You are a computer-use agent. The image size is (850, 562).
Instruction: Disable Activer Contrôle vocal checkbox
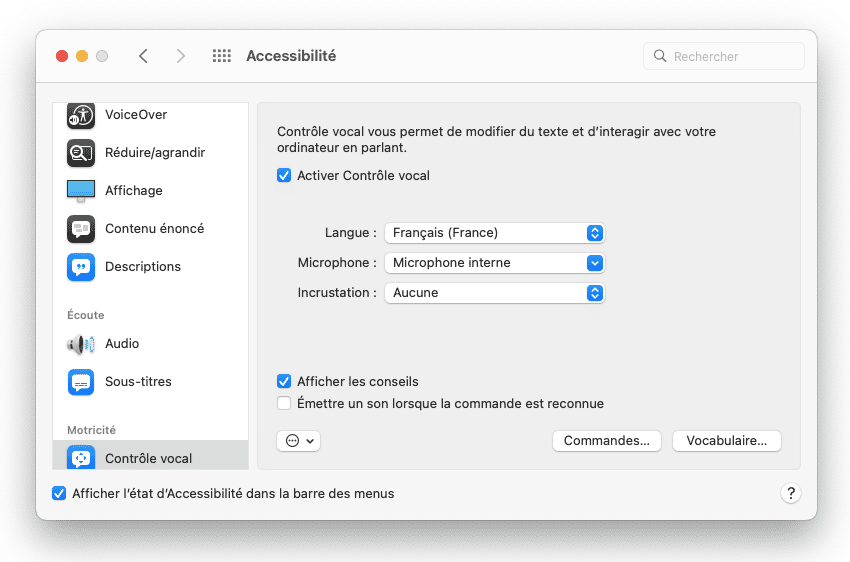coord(284,176)
